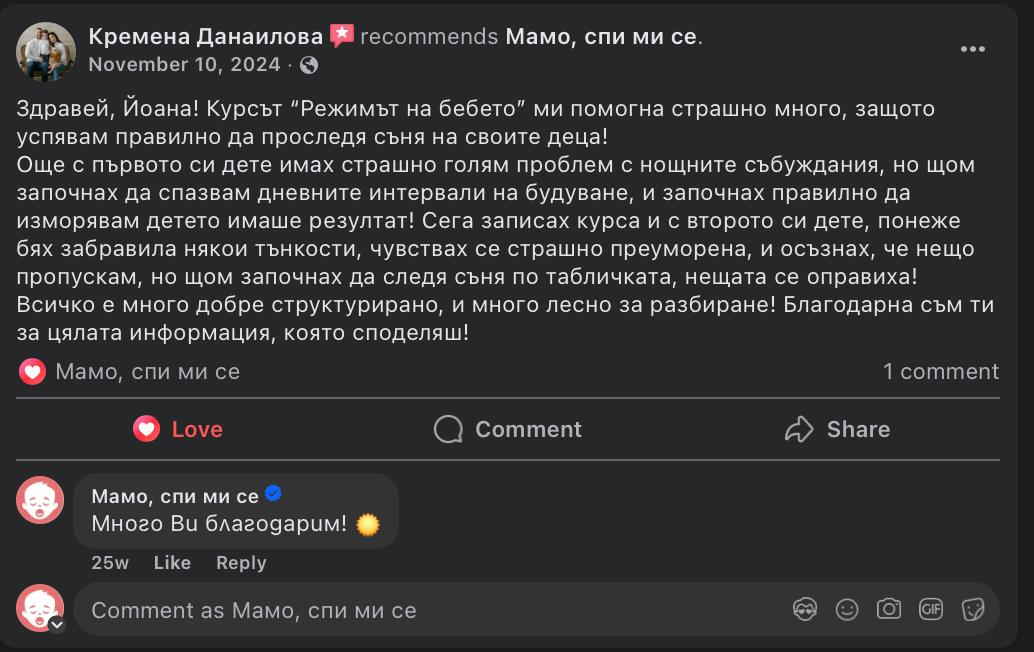Viewport: 1034px width, 652px height.
Task: Open the comment's 25w timestamp
Action: (110, 563)
